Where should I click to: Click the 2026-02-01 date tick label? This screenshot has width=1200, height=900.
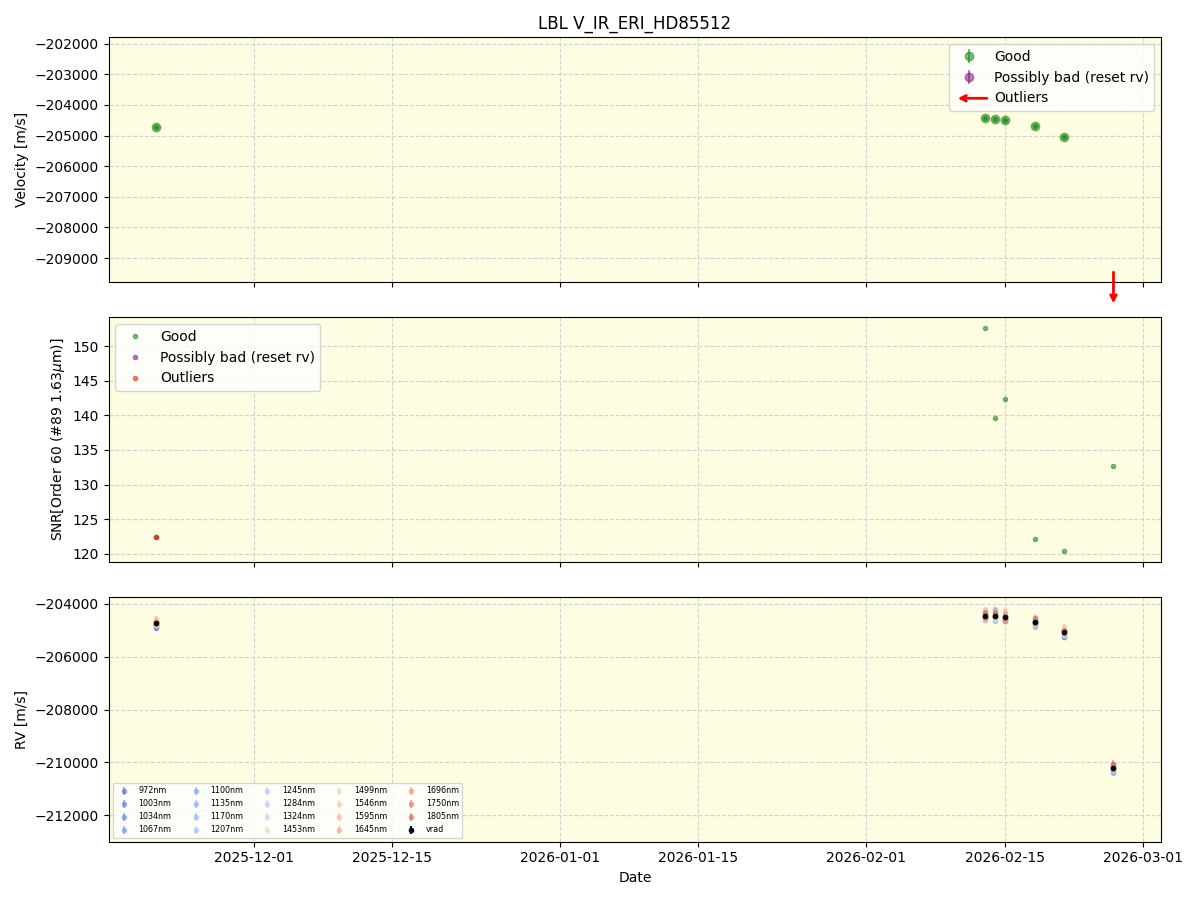(x=866, y=857)
